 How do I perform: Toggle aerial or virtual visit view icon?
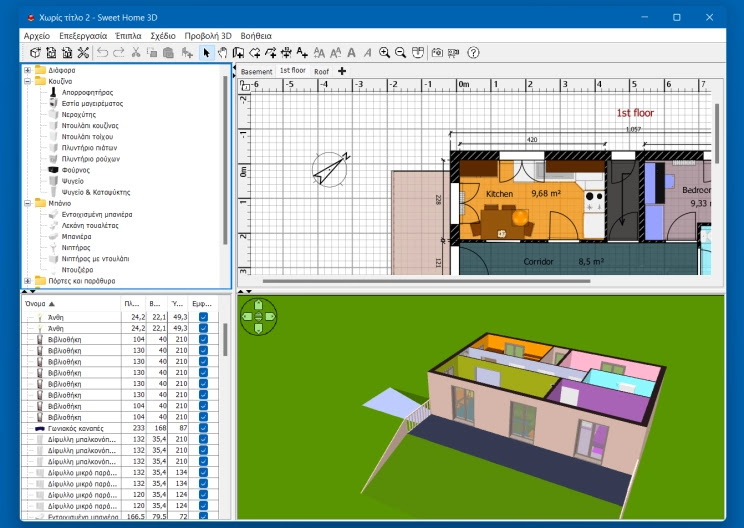coord(418,53)
